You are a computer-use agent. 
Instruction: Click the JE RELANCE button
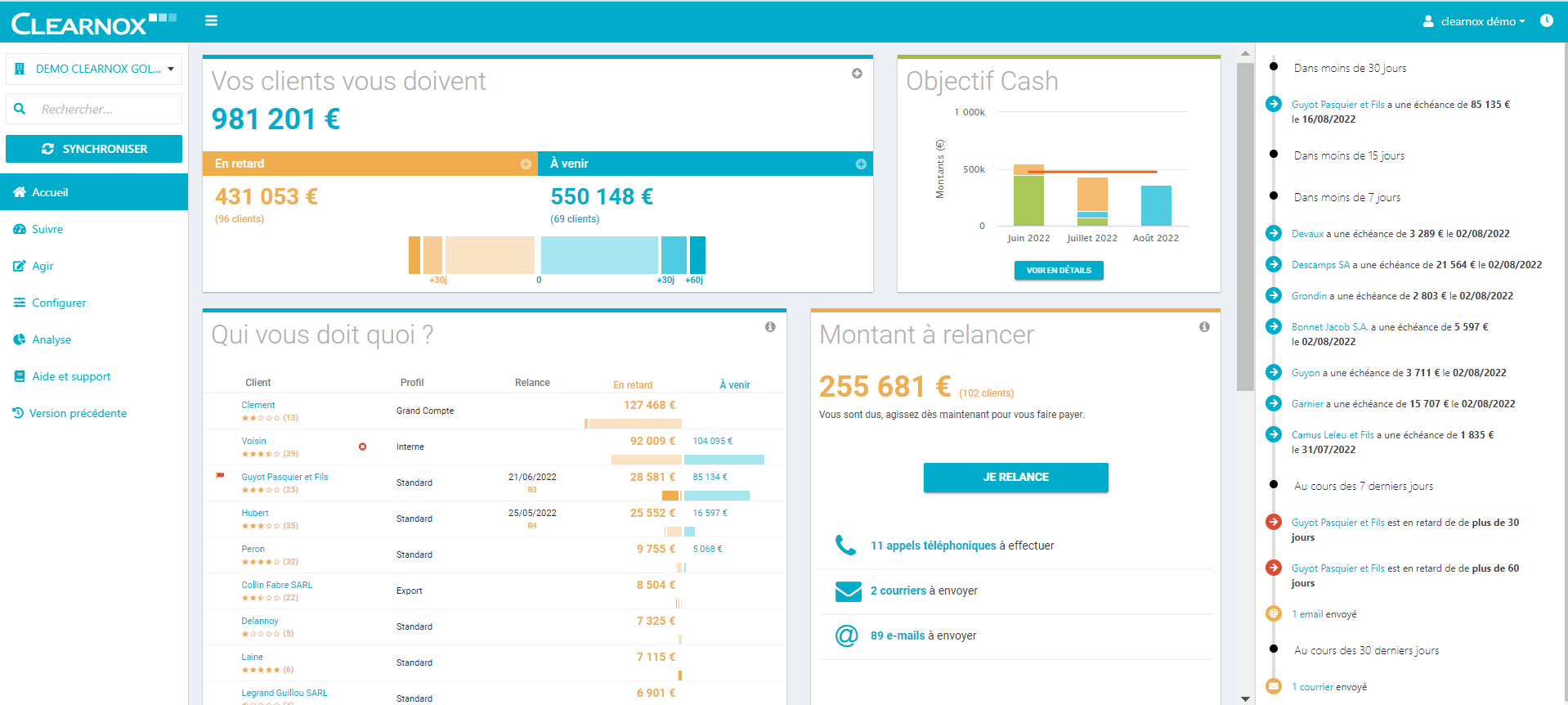coord(1015,478)
